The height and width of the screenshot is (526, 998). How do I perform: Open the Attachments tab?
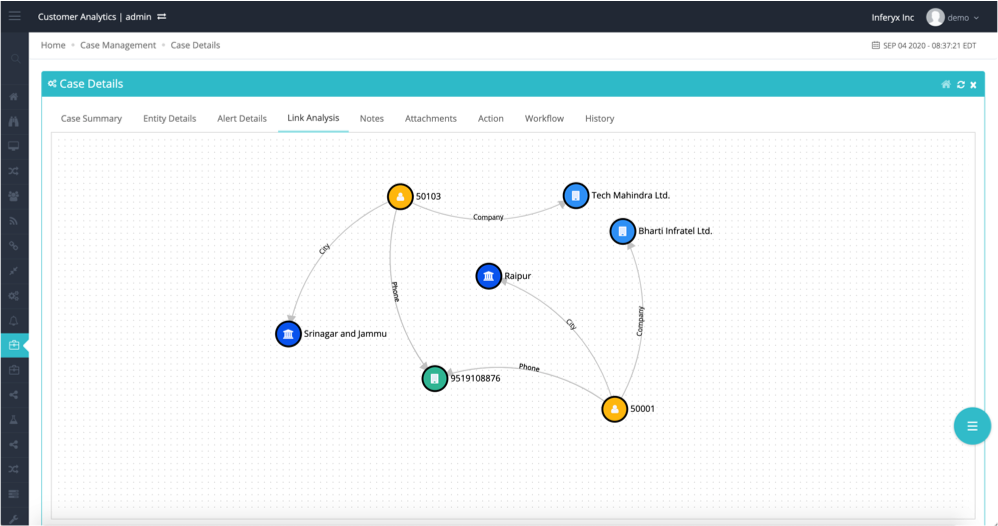click(431, 118)
